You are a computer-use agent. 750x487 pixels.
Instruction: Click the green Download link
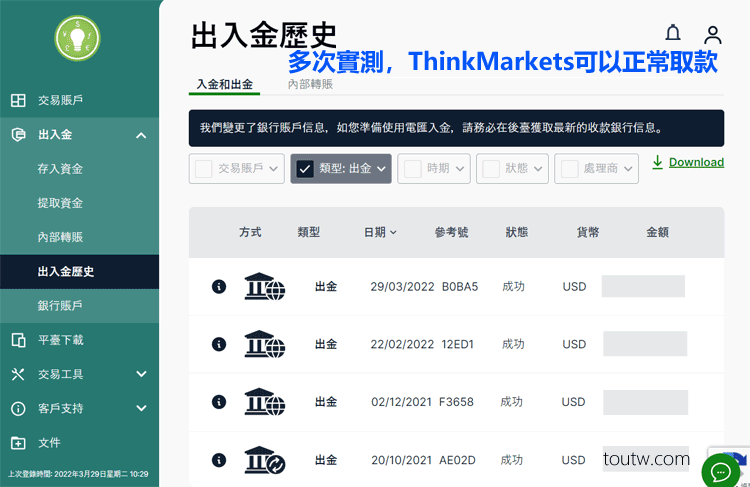coord(696,162)
